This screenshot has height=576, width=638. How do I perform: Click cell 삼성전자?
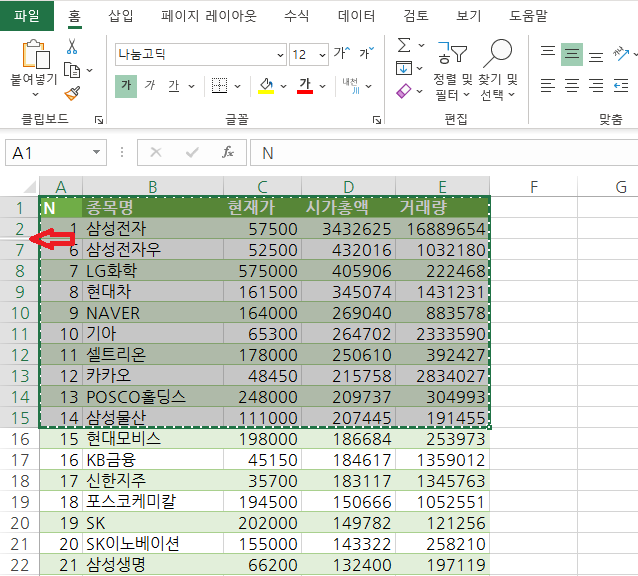click(x=153, y=229)
